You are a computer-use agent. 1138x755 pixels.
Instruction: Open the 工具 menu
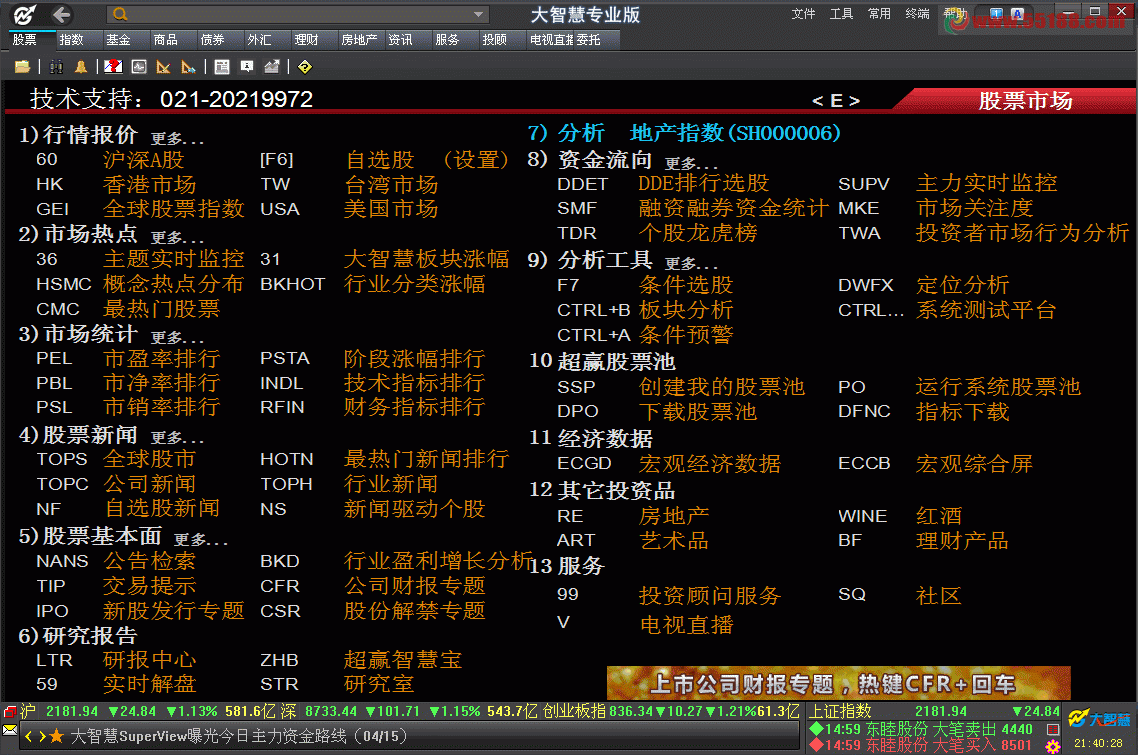coord(841,14)
